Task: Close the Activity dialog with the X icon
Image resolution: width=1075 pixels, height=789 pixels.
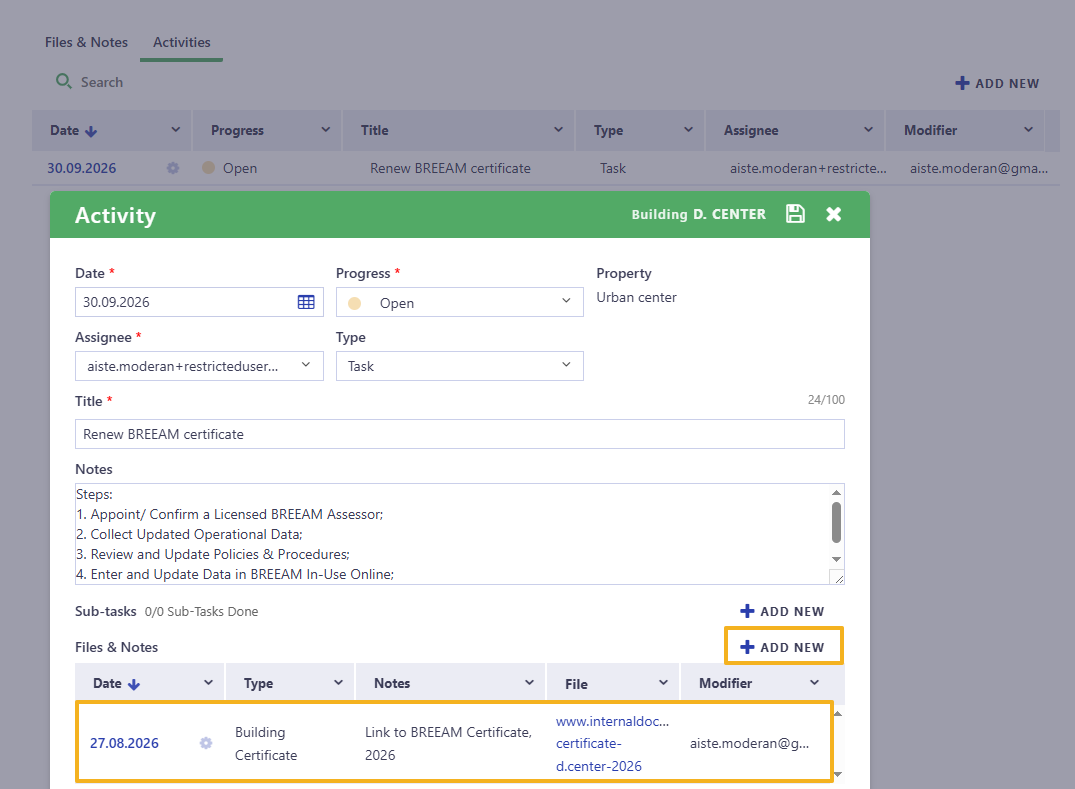Action: point(834,215)
